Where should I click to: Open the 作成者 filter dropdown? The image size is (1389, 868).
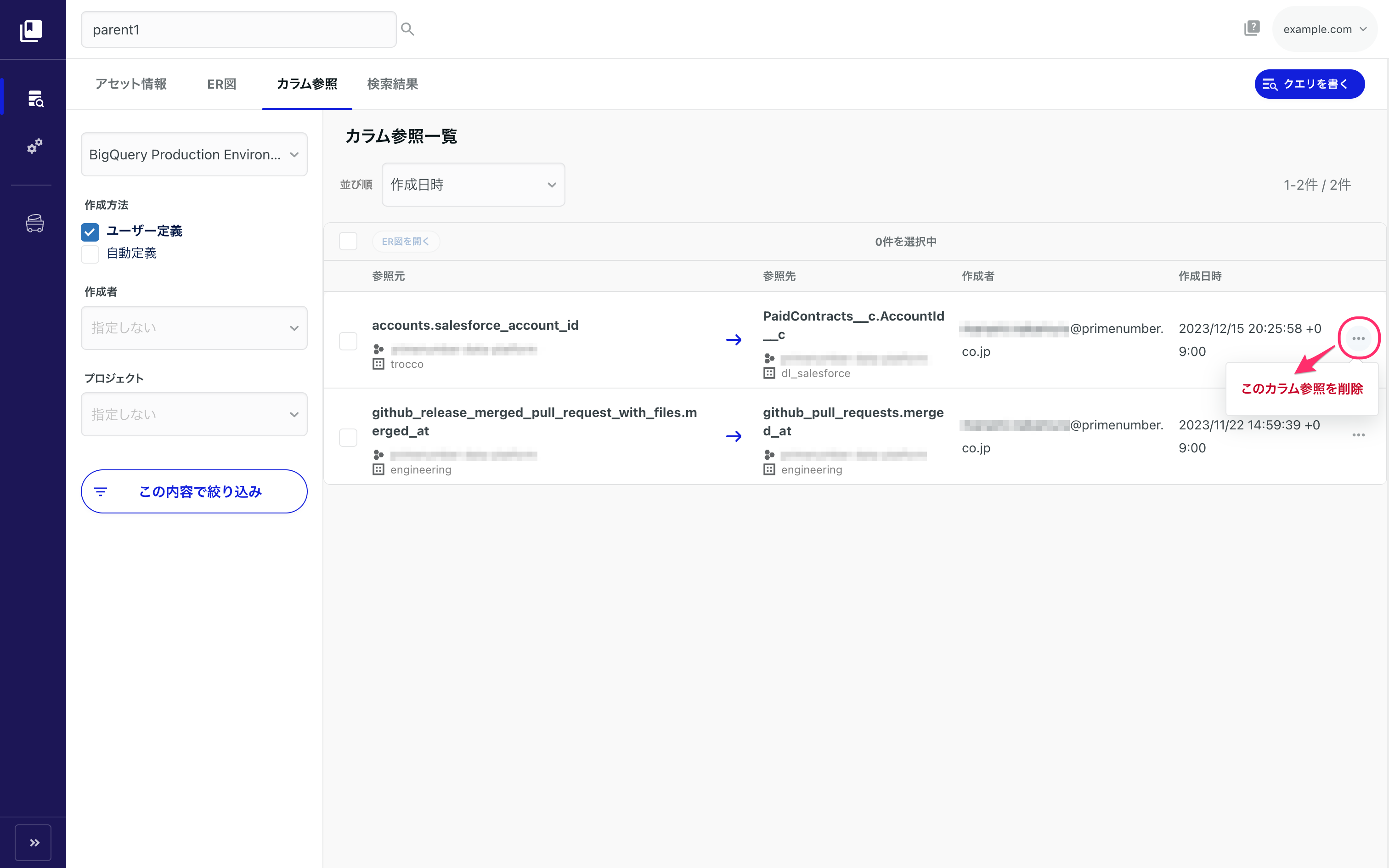point(194,328)
